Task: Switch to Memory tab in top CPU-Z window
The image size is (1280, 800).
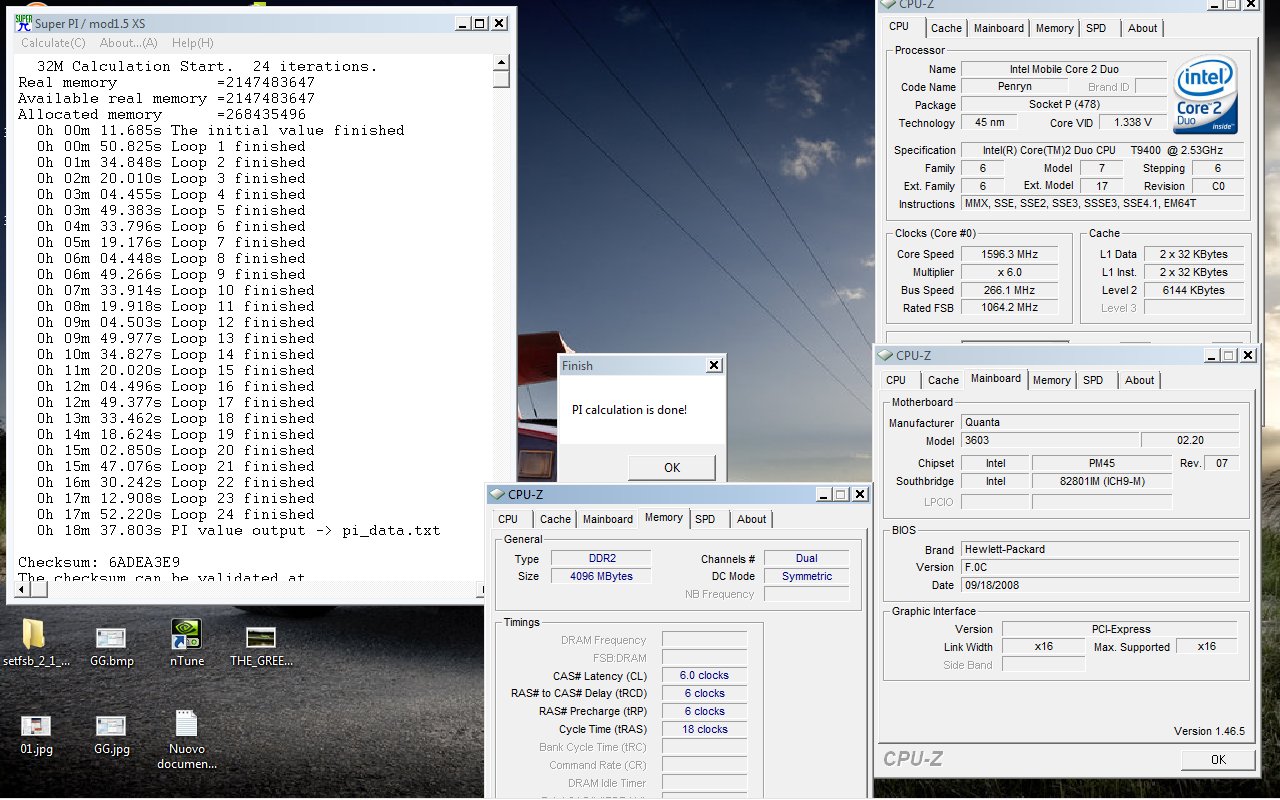Action: [x=1055, y=28]
